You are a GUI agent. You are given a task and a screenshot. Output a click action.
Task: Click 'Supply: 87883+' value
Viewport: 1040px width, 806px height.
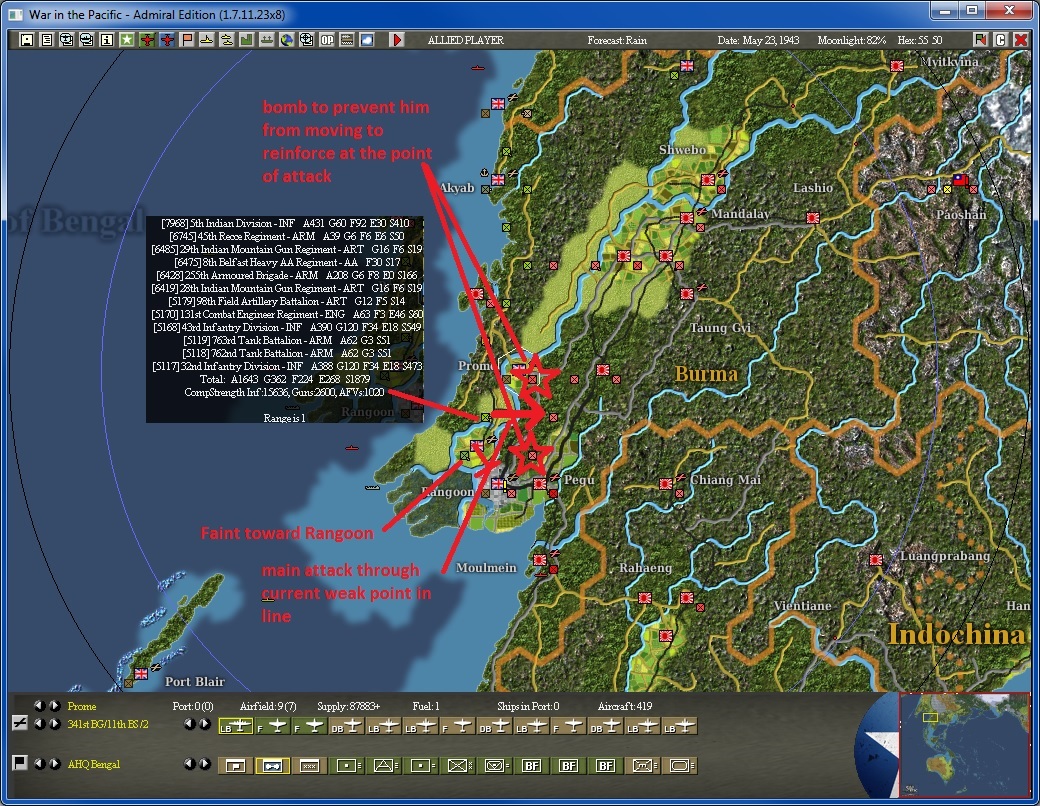349,706
